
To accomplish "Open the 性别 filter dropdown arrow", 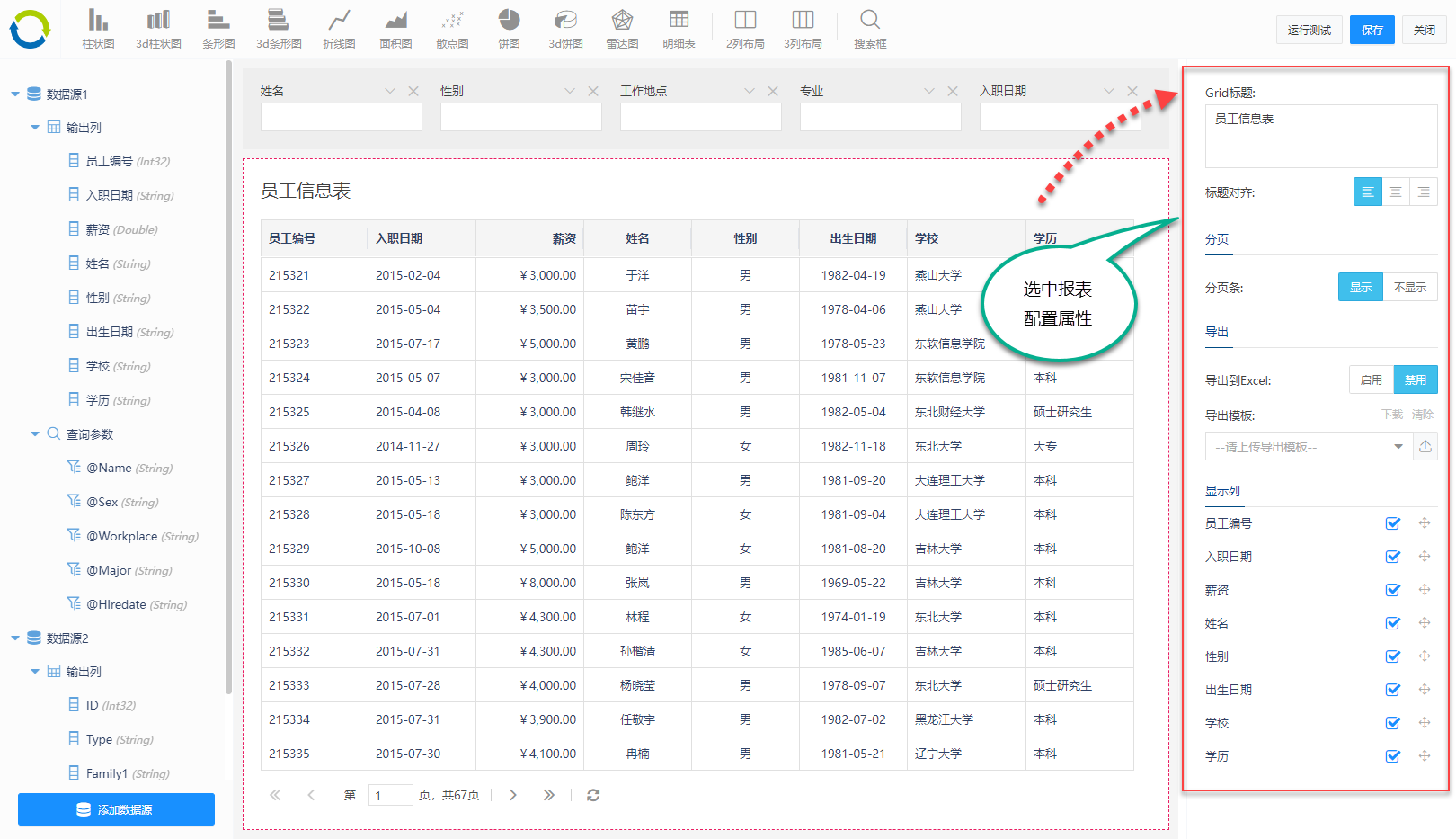I will (570, 91).
